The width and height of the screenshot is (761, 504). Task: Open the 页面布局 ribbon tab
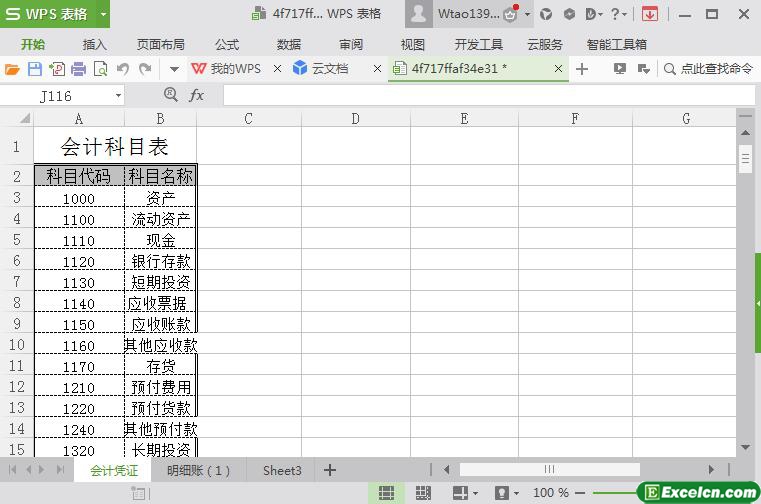tap(161, 45)
